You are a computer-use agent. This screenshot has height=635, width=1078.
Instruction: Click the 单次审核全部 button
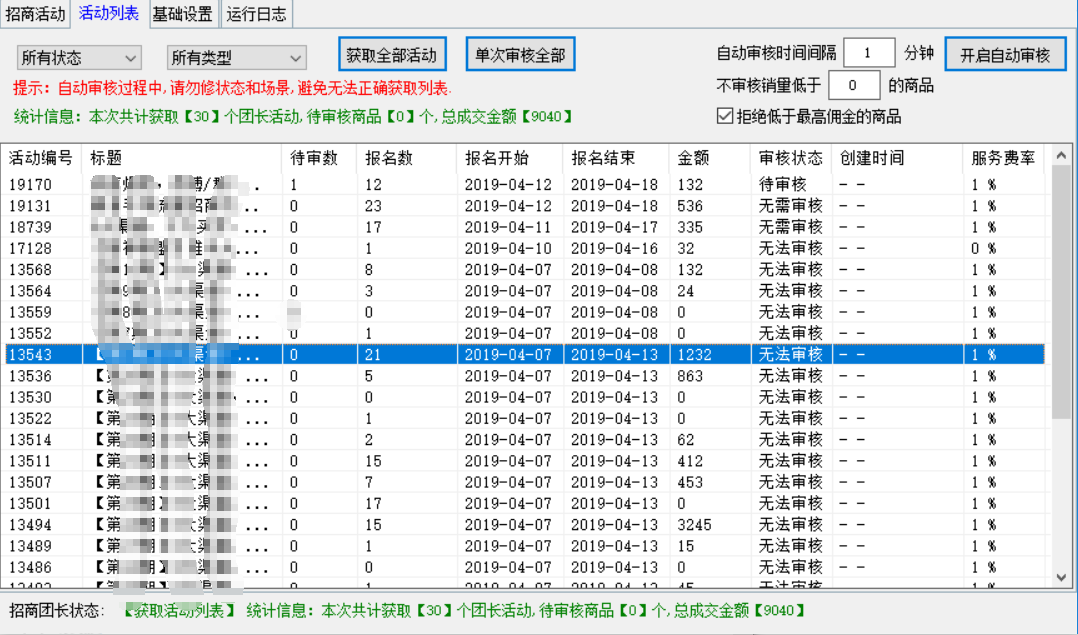(520, 54)
